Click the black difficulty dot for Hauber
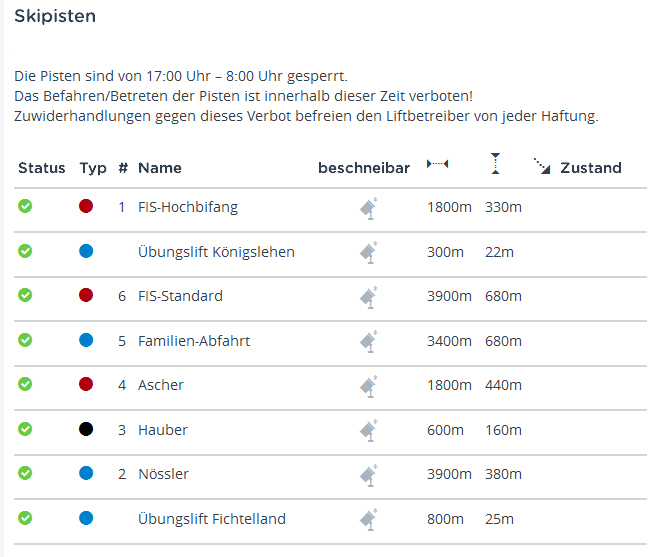 (x=86, y=430)
